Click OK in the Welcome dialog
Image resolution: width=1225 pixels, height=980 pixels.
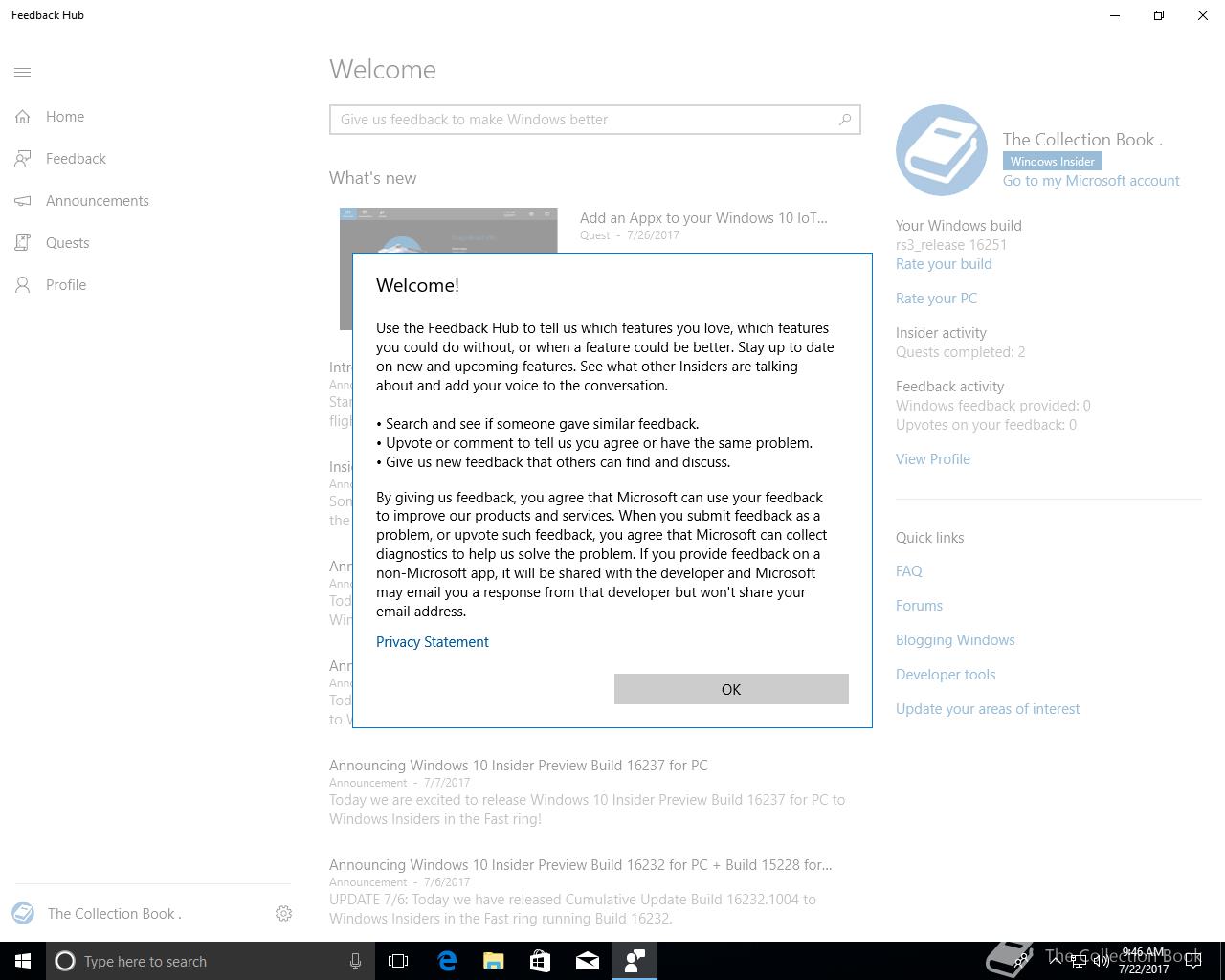731,689
